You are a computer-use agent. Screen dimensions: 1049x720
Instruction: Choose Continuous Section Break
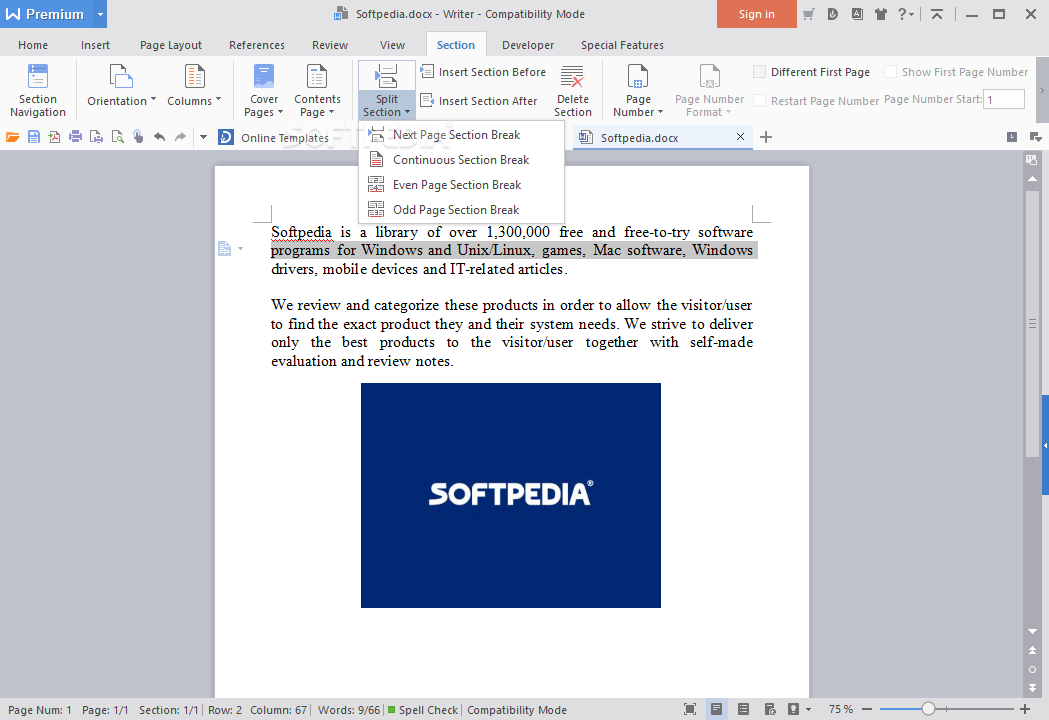point(462,160)
